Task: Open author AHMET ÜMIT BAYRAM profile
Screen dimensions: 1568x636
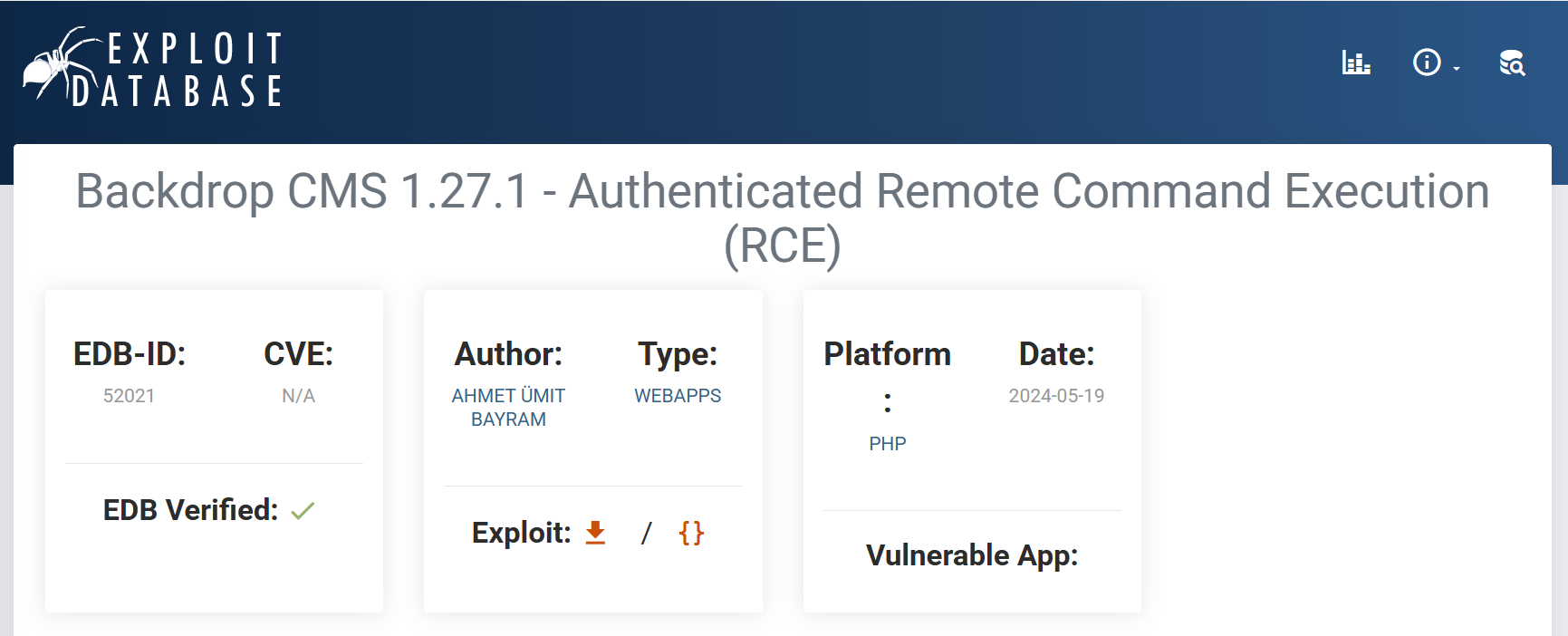Action: pos(508,408)
